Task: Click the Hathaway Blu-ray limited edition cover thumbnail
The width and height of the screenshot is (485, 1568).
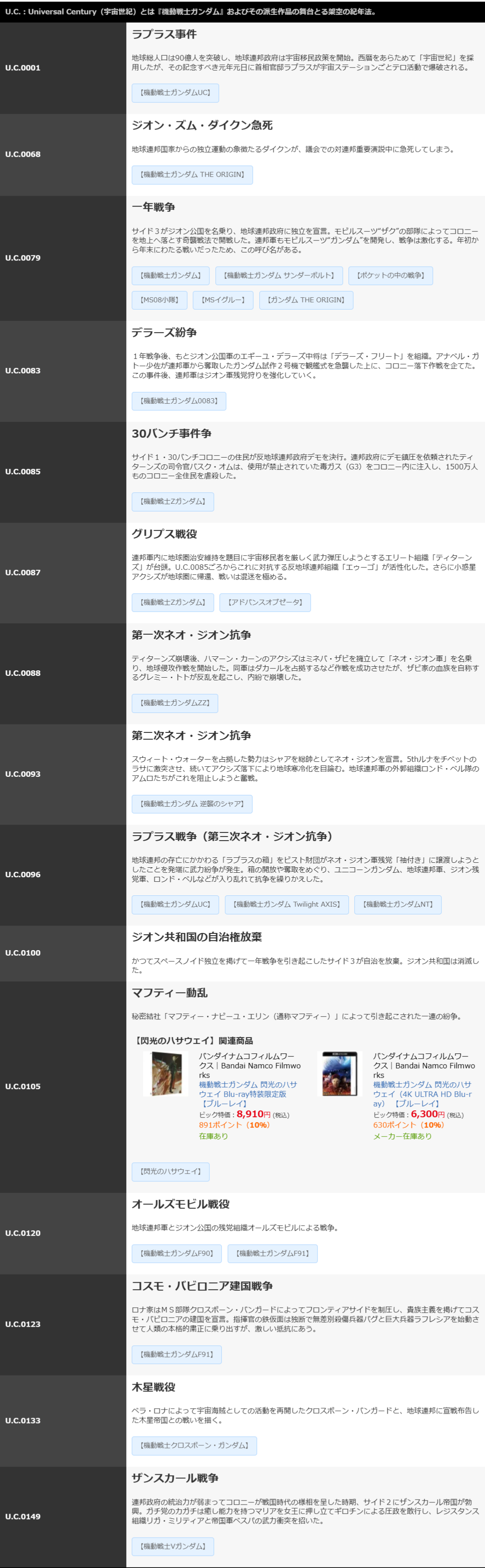Action: [166, 1074]
